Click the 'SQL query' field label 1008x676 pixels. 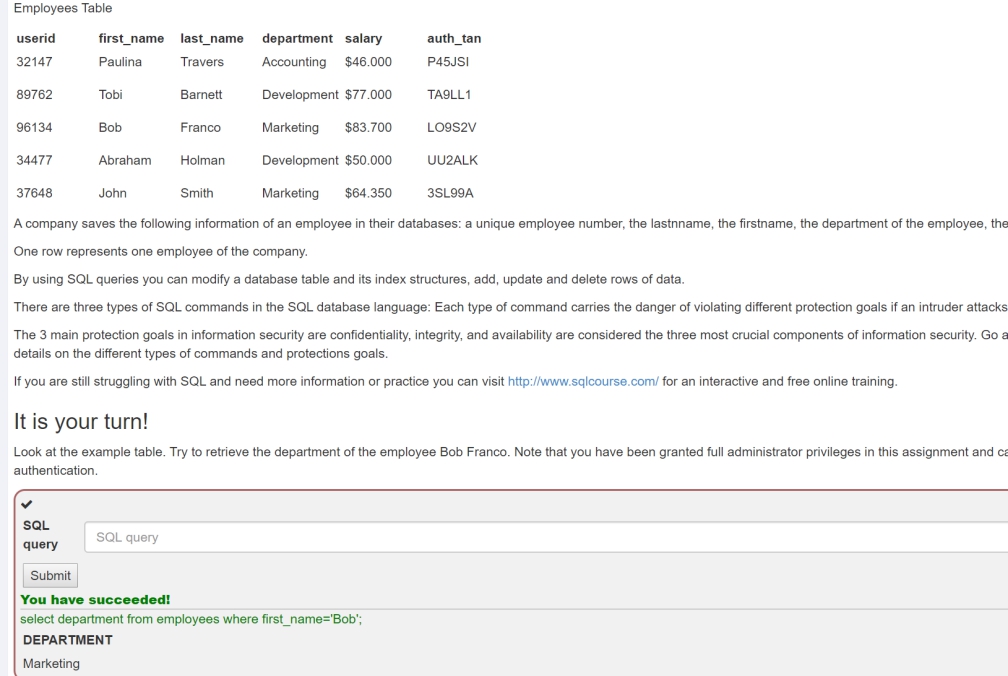[40, 535]
